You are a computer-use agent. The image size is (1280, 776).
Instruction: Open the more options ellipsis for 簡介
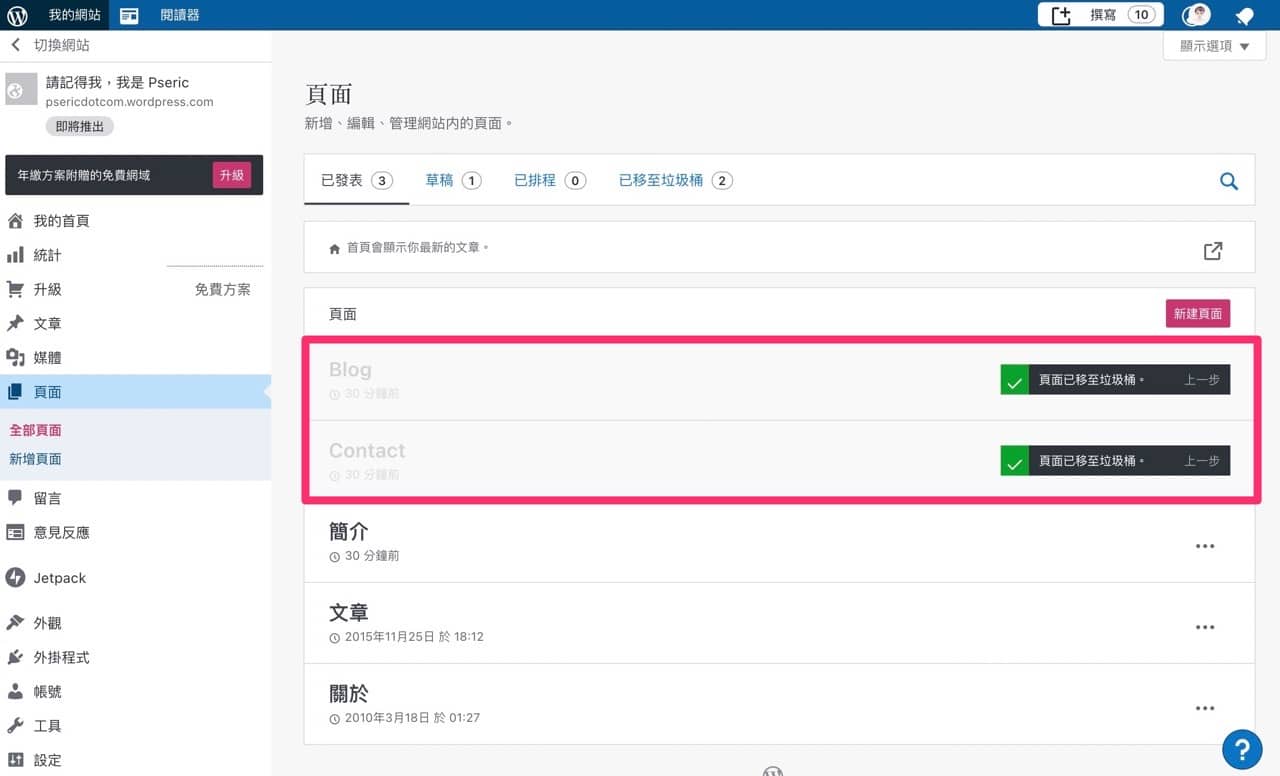tap(1205, 546)
